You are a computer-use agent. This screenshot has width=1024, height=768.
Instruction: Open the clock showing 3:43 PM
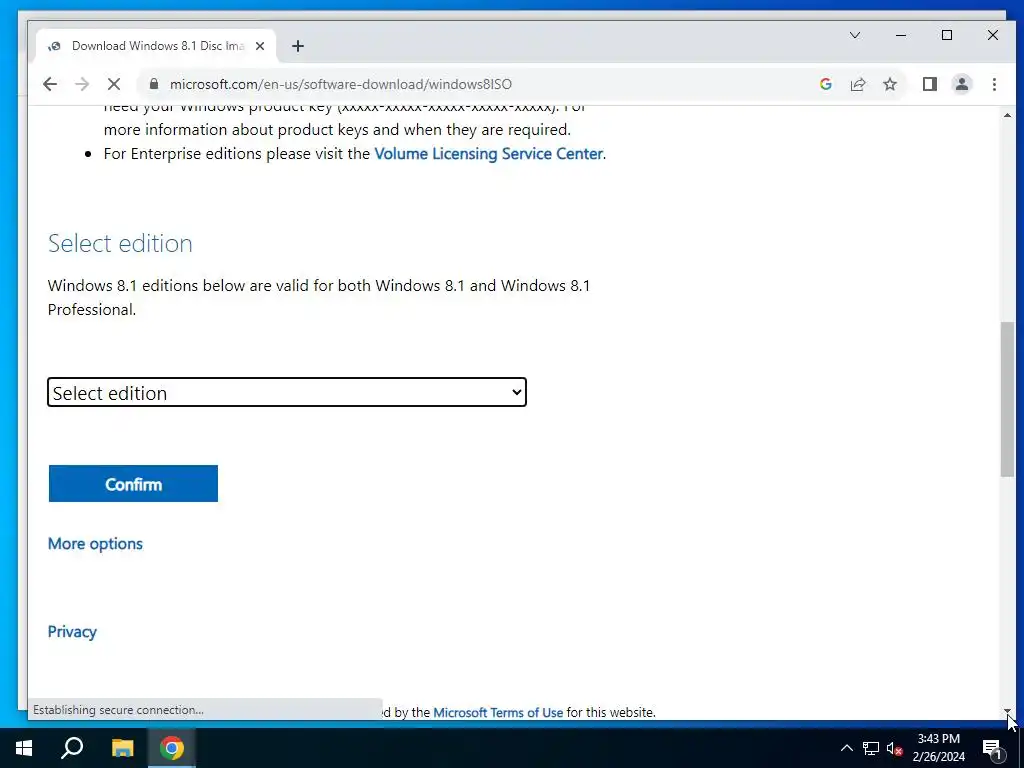pyautogui.click(x=938, y=748)
